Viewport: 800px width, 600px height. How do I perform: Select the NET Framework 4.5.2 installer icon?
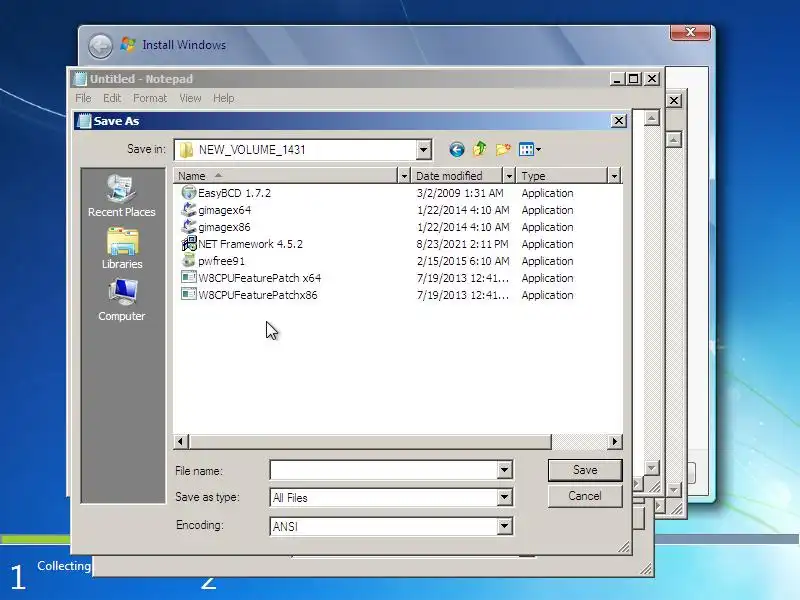pyautogui.click(x=189, y=244)
